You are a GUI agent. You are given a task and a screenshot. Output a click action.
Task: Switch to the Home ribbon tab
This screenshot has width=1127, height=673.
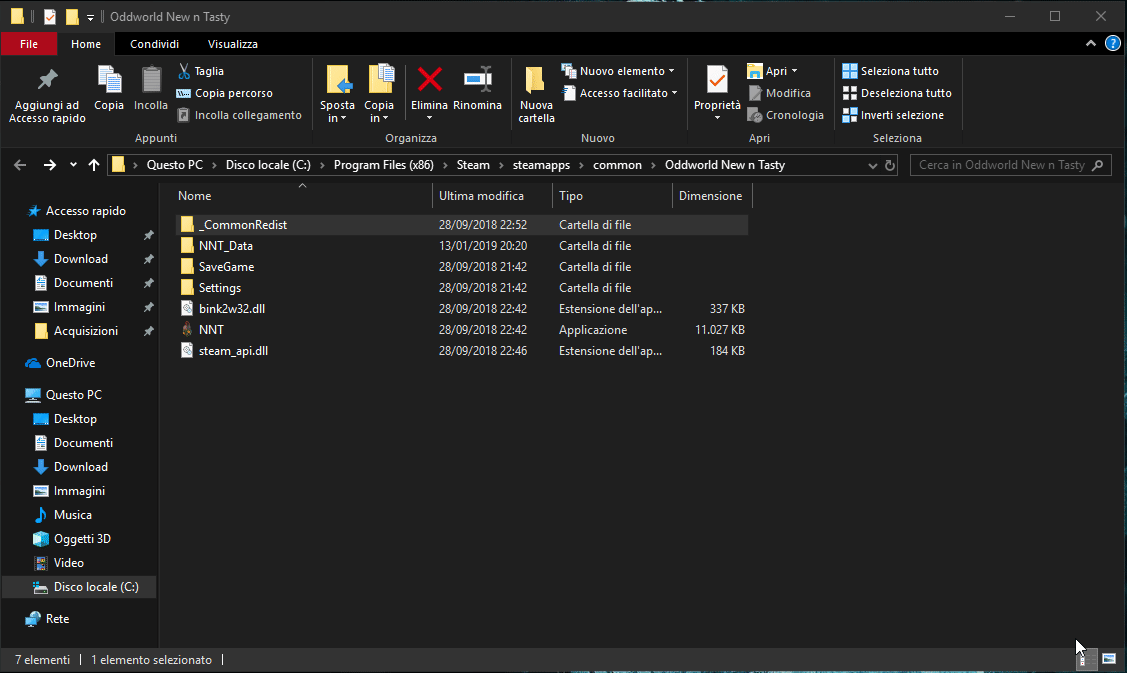pos(86,44)
